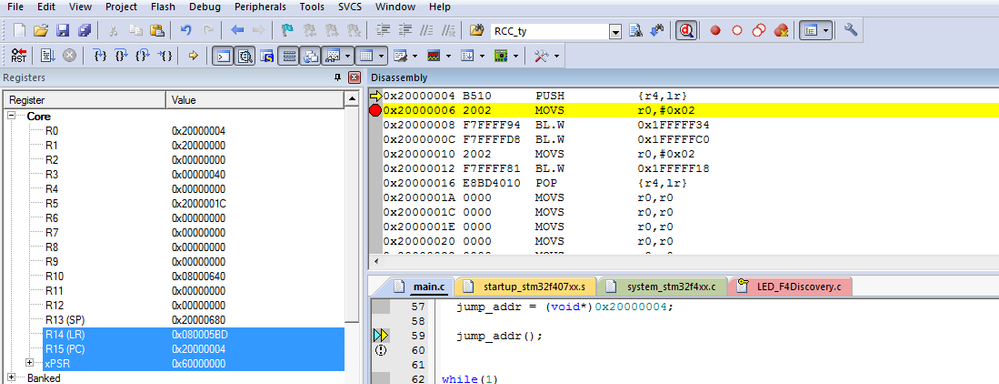Screen dimensions: 999x384
Task: Reset the CPU with the RST button
Action: click(20, 56)
